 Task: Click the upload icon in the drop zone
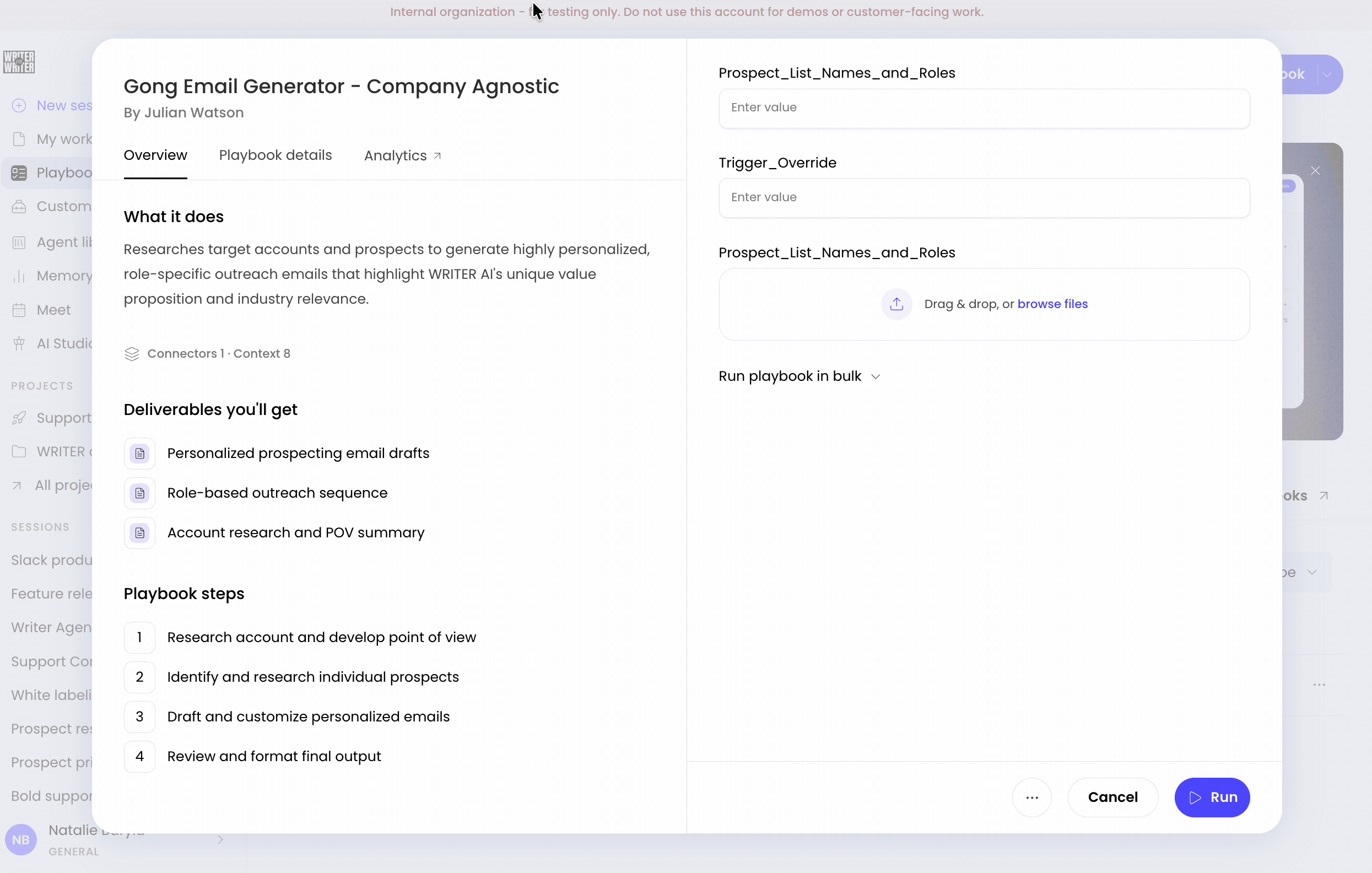click(896, 304)
